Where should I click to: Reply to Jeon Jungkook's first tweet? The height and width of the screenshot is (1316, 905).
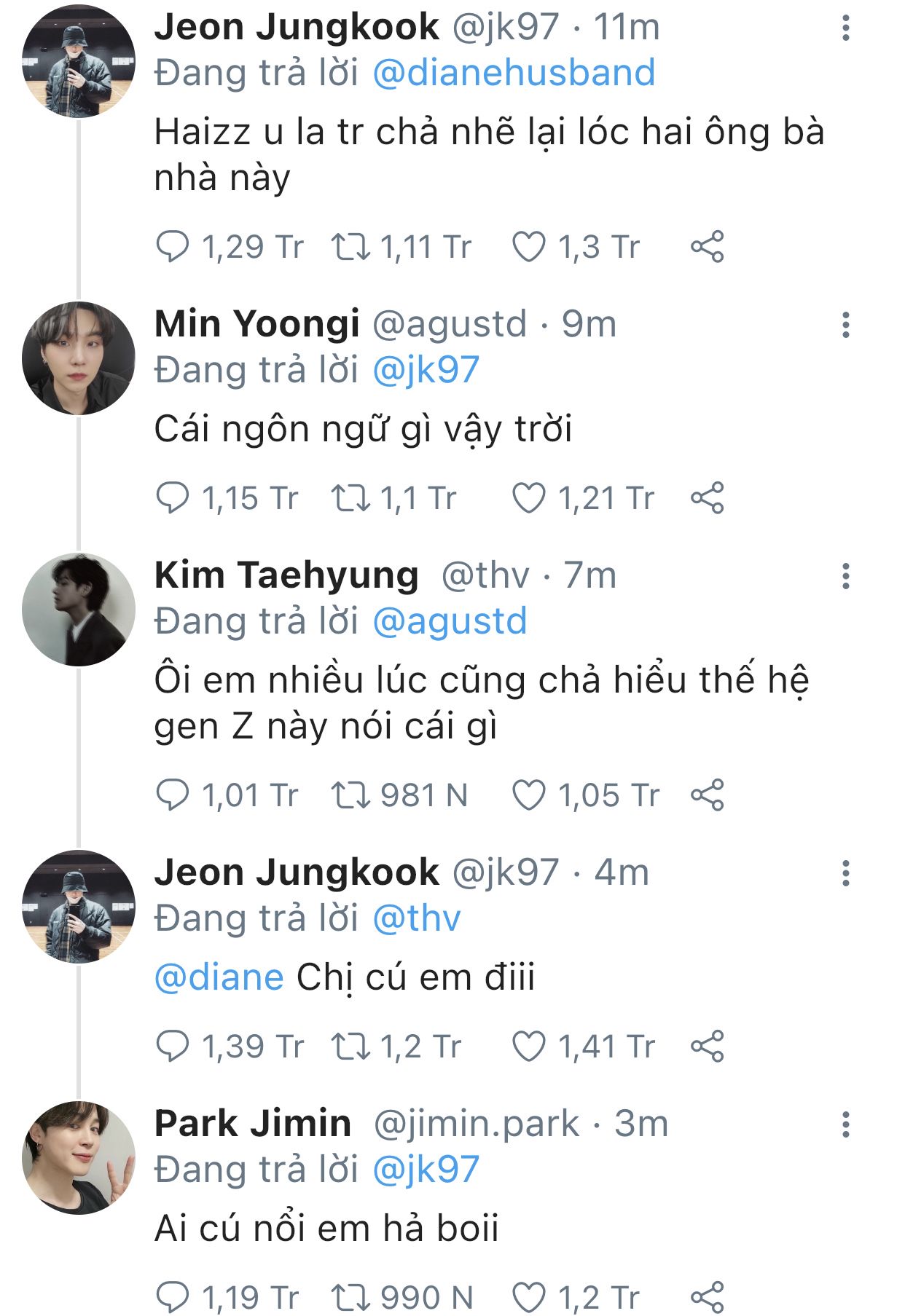pos(173,247)
